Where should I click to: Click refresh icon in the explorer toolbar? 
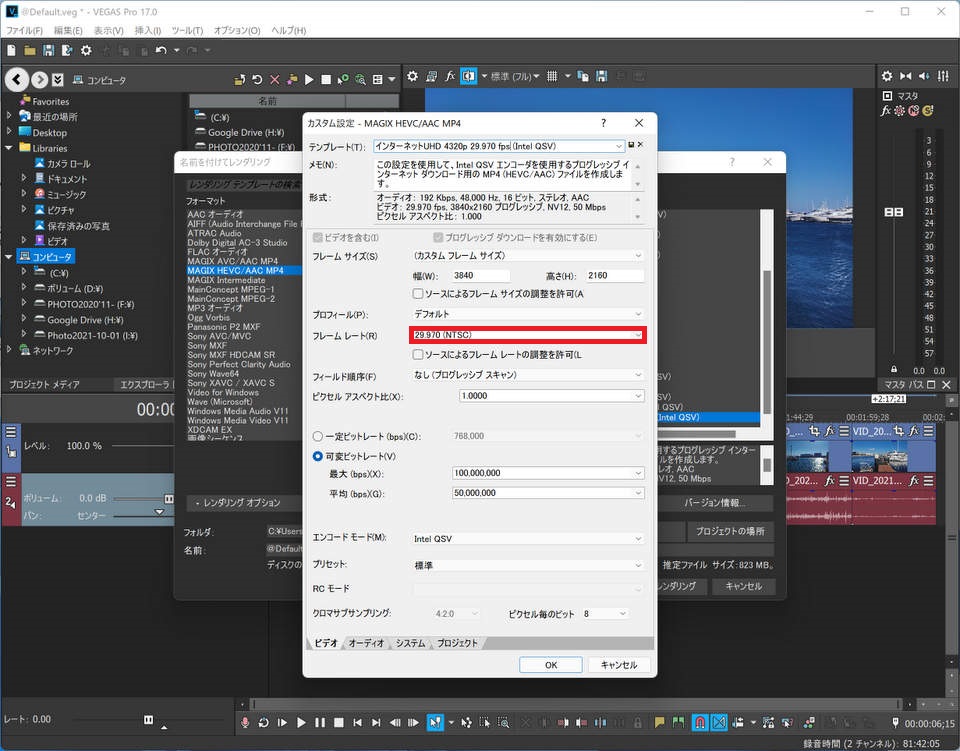pos(257,80)
